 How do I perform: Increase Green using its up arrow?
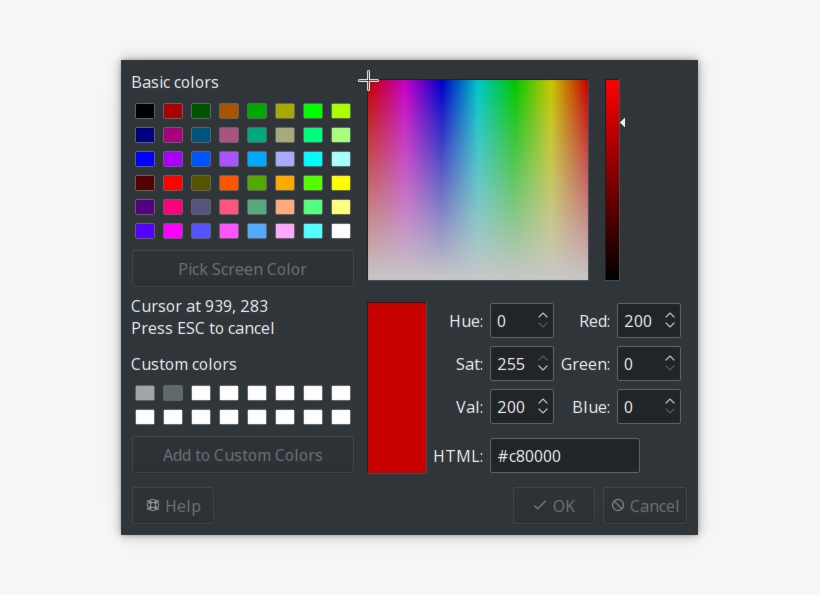(x=670, y=357)
